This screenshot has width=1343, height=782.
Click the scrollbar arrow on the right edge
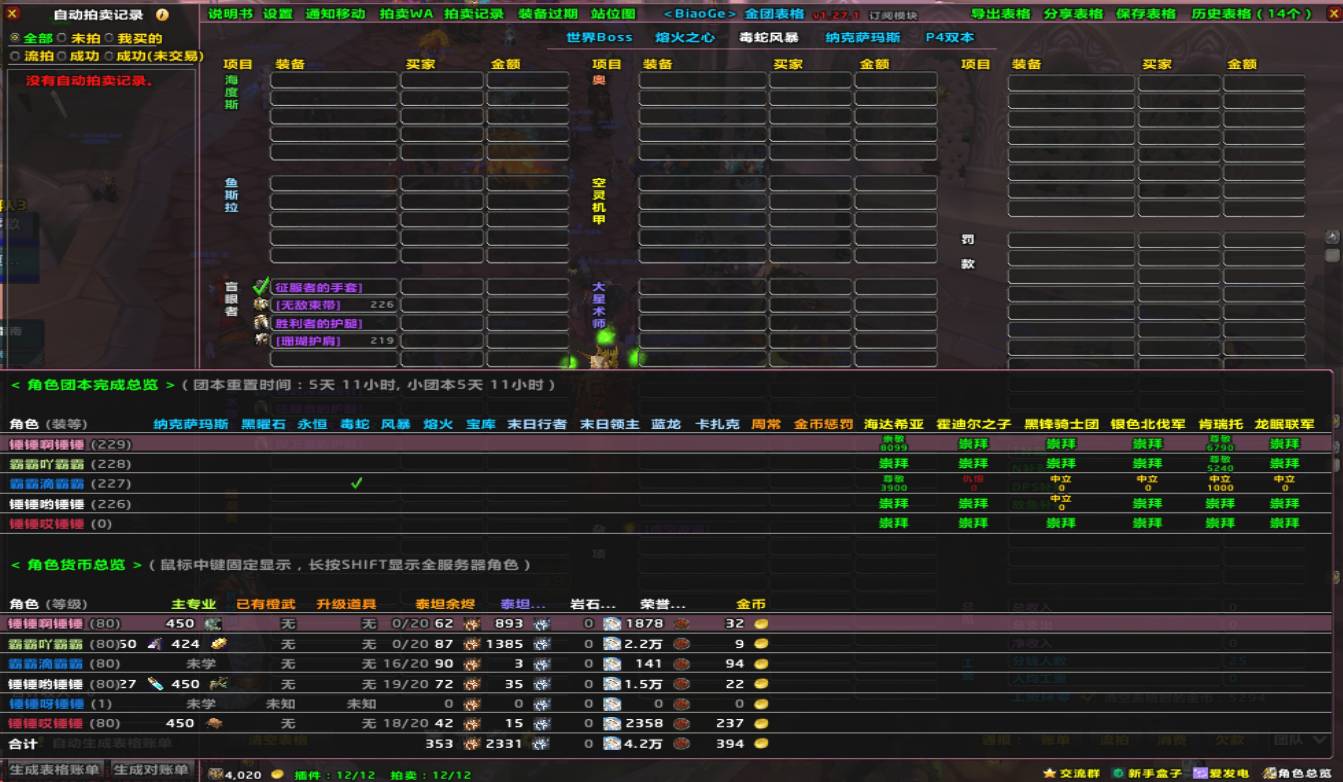(x=1332, y=236)
